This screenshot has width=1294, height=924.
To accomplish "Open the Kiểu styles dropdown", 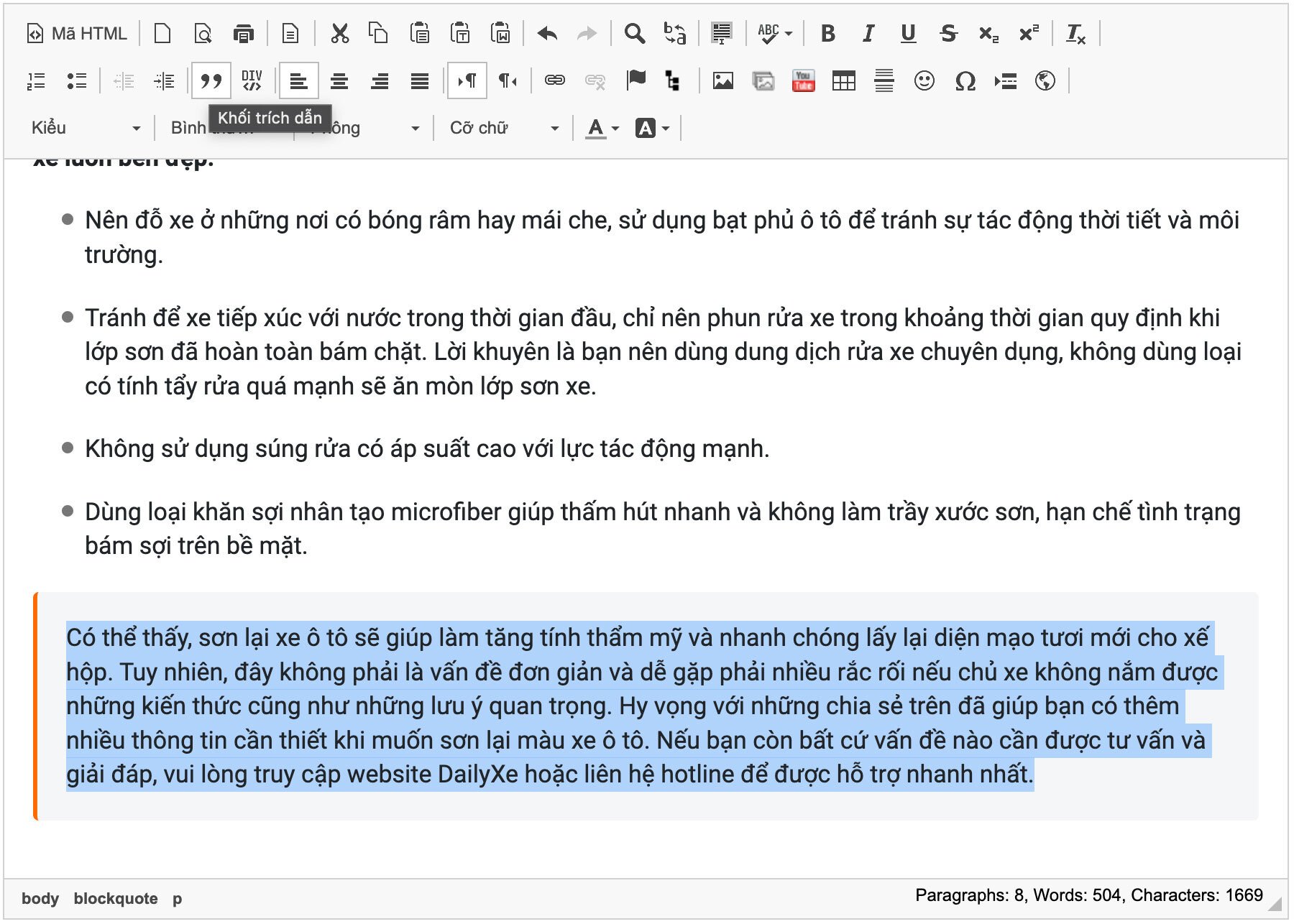I will [86, 128].
